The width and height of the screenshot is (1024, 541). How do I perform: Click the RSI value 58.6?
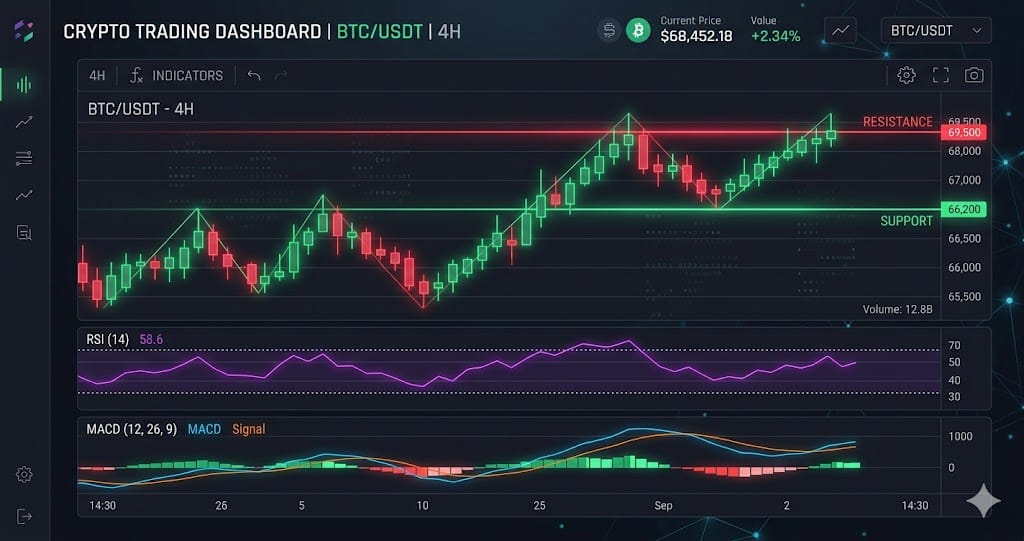(x=151, y=339)
